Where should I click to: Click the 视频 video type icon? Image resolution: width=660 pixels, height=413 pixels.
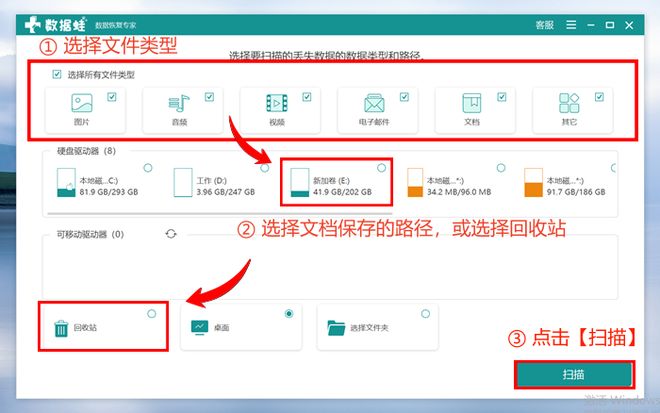pyautogui.click(x=277, y=103)
